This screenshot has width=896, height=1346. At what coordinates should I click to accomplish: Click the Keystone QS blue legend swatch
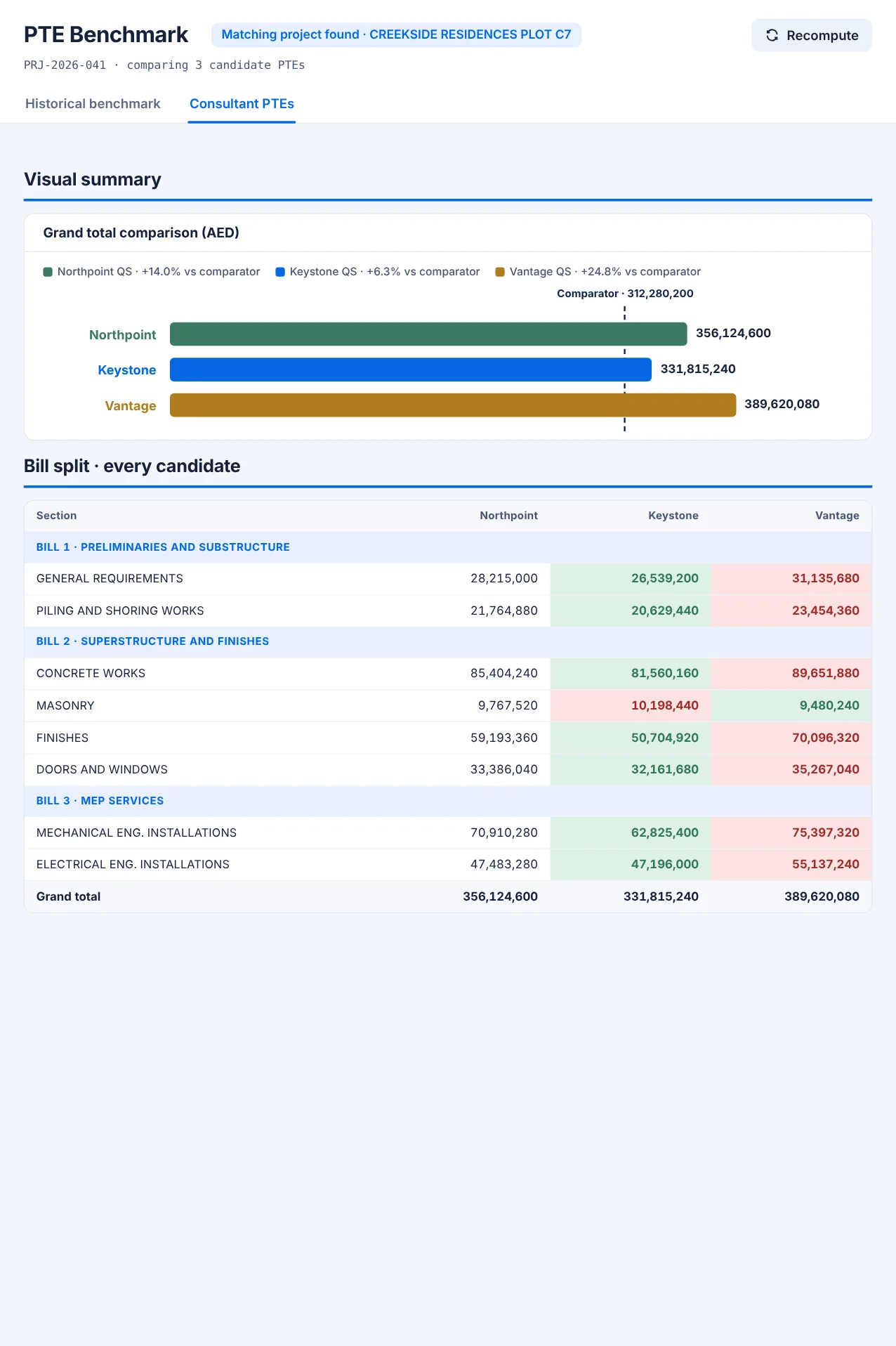tap(280, 272)
